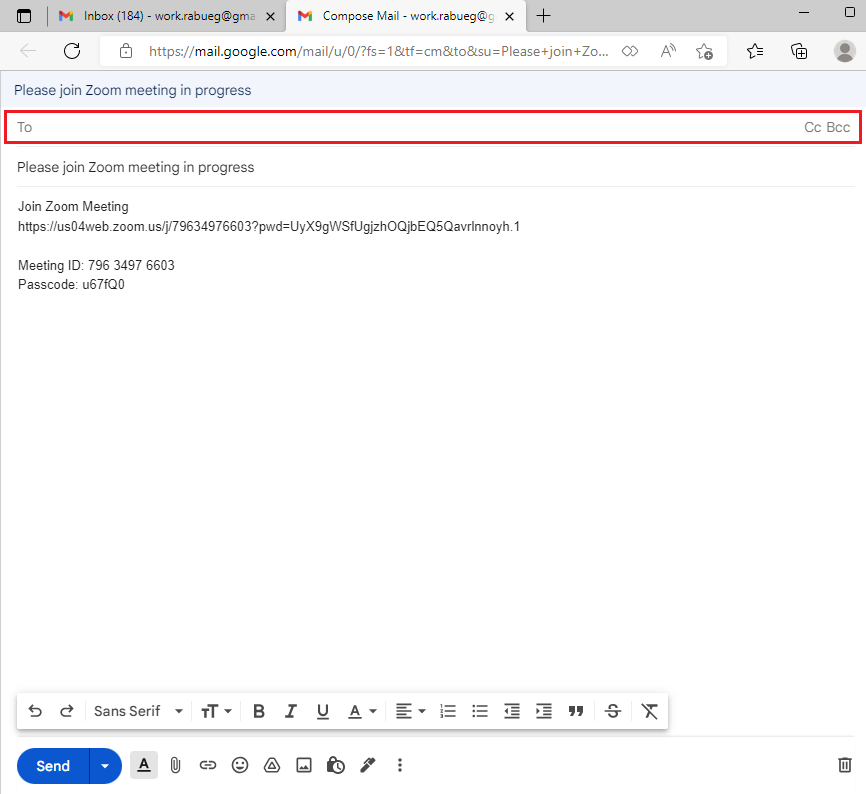This screenshot has width=866, height=794.
Task: Add Cc recipients
Action: click(812, 128)
